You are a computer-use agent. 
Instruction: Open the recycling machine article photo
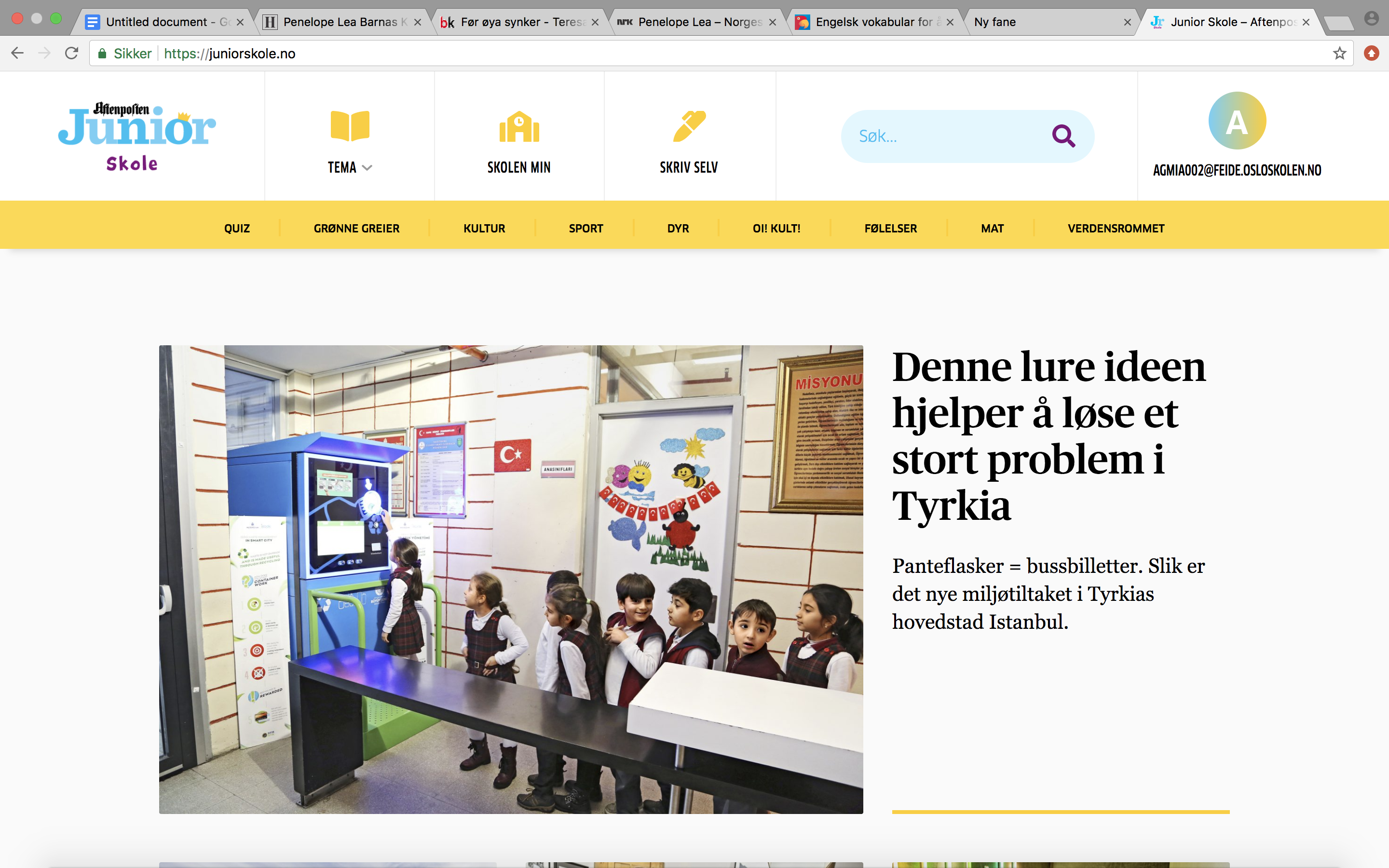(511, 579)
